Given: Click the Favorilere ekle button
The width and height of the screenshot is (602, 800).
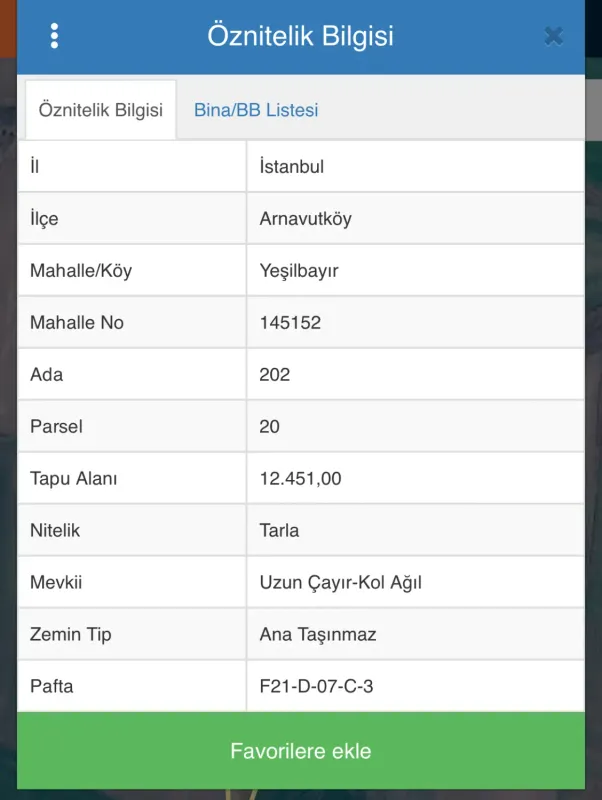Looking at the screenshot, I should point(301,751).
